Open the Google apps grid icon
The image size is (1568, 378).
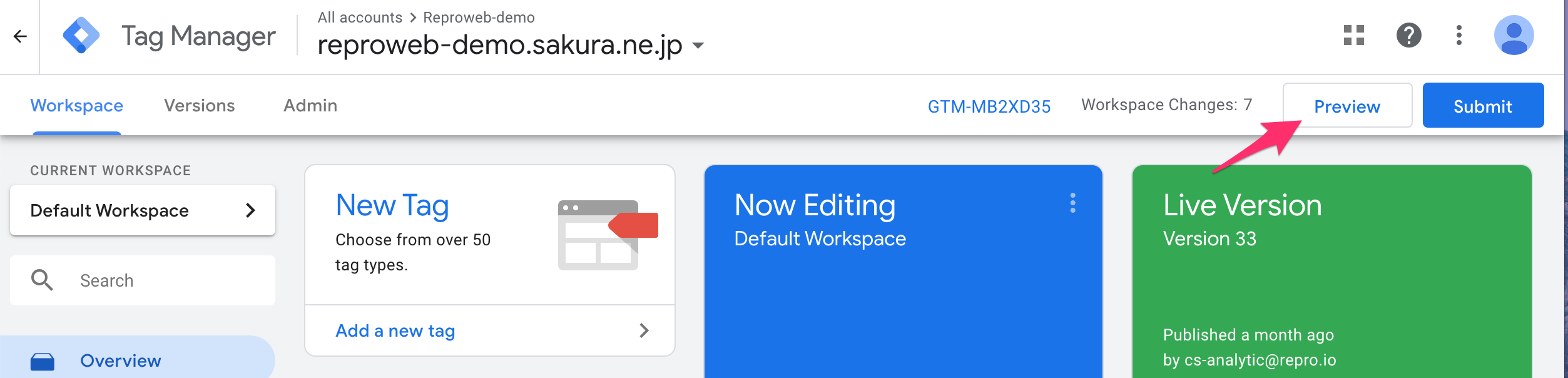tap(1354, 35)
